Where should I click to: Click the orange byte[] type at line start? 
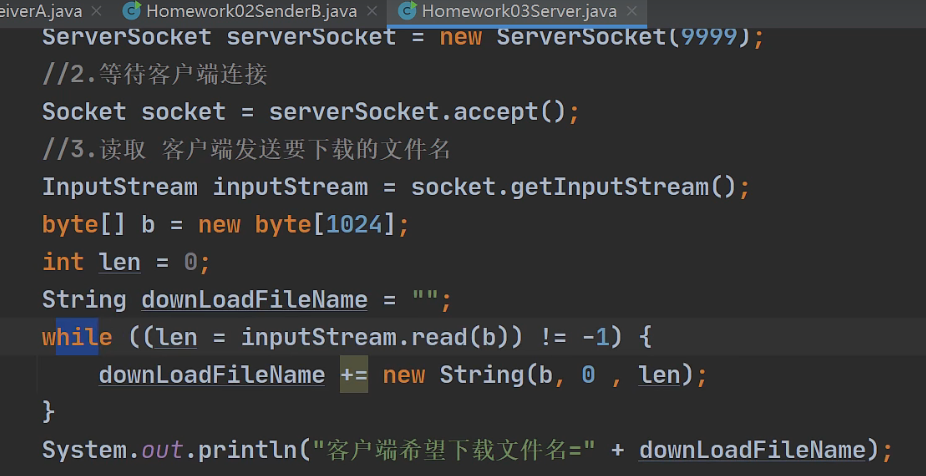tap(83, 225)
